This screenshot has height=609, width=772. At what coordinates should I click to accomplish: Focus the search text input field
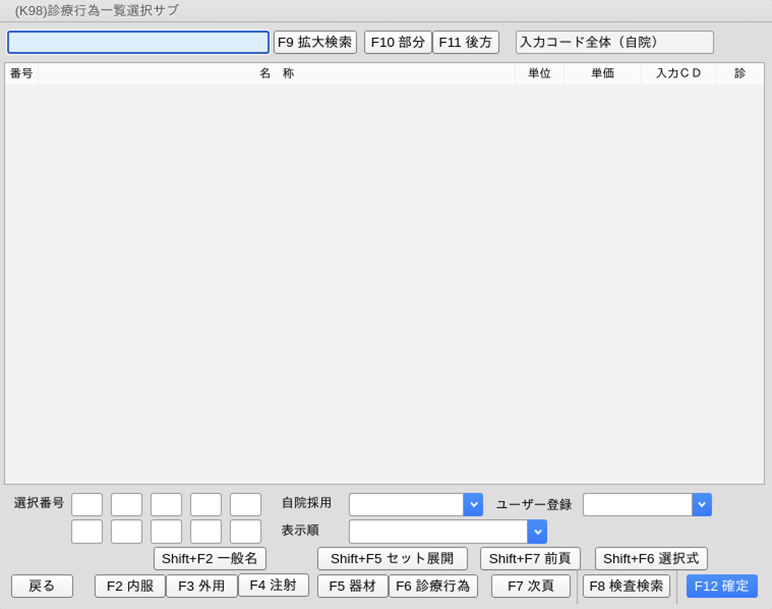pos(138,42)
